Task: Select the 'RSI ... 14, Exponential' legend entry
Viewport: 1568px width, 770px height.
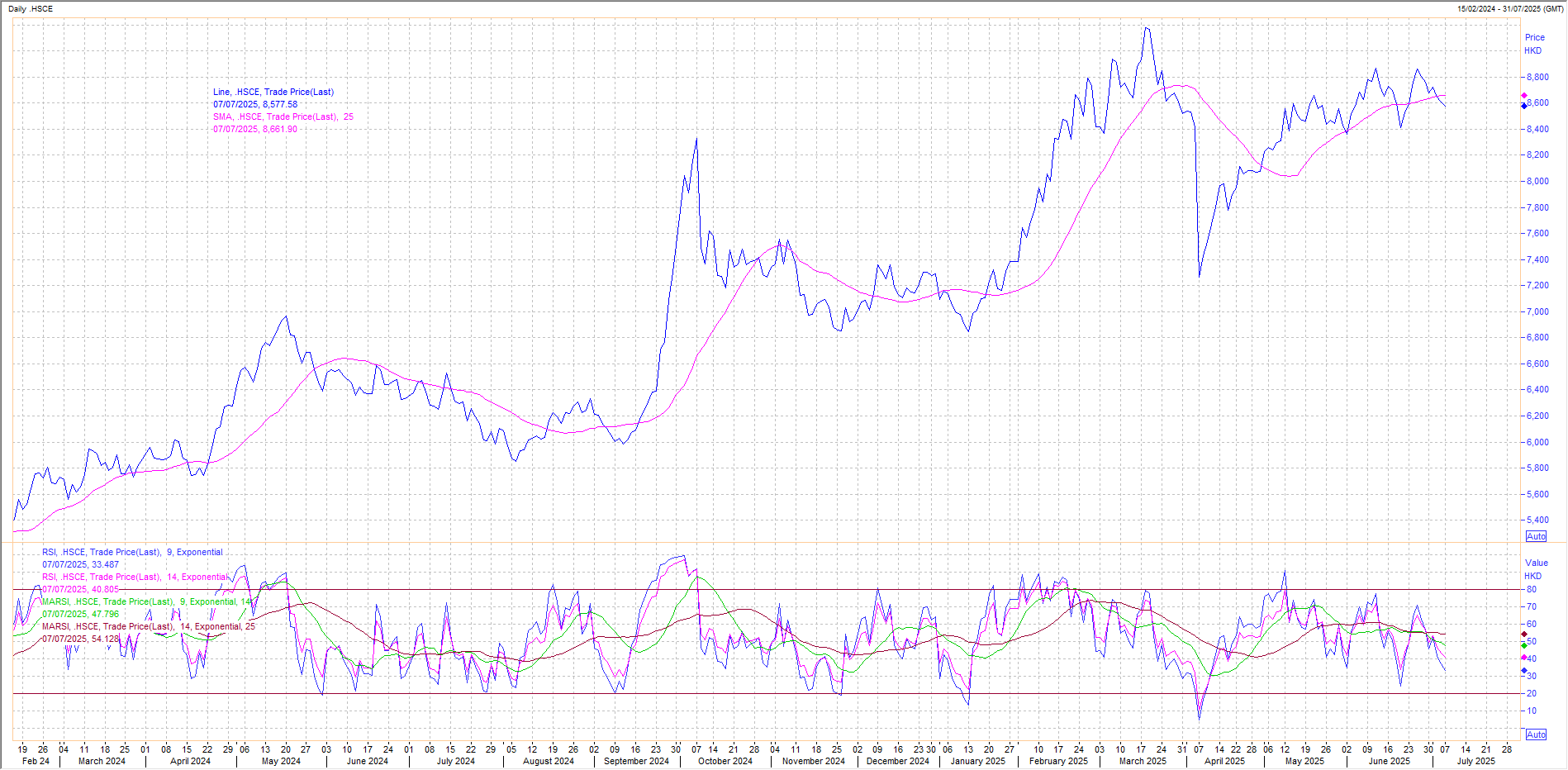Action: (x=135, y=577)
